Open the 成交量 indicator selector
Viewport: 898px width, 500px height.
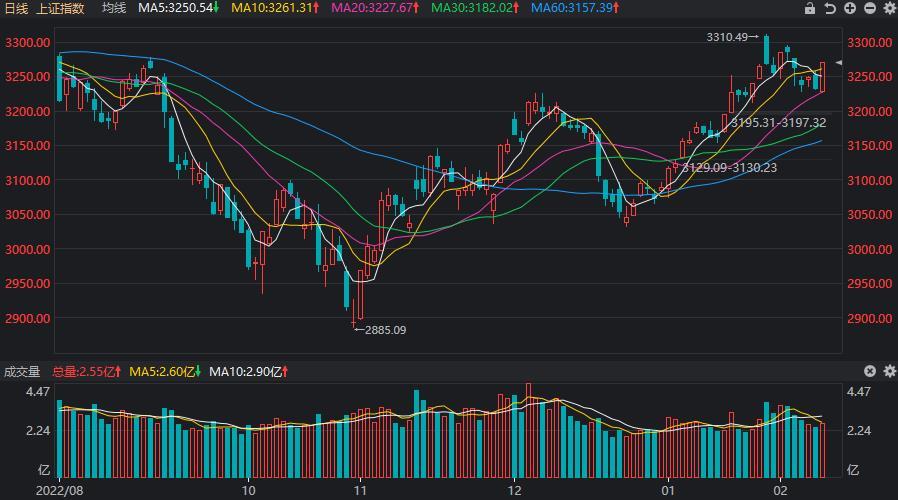coord(22,371)
